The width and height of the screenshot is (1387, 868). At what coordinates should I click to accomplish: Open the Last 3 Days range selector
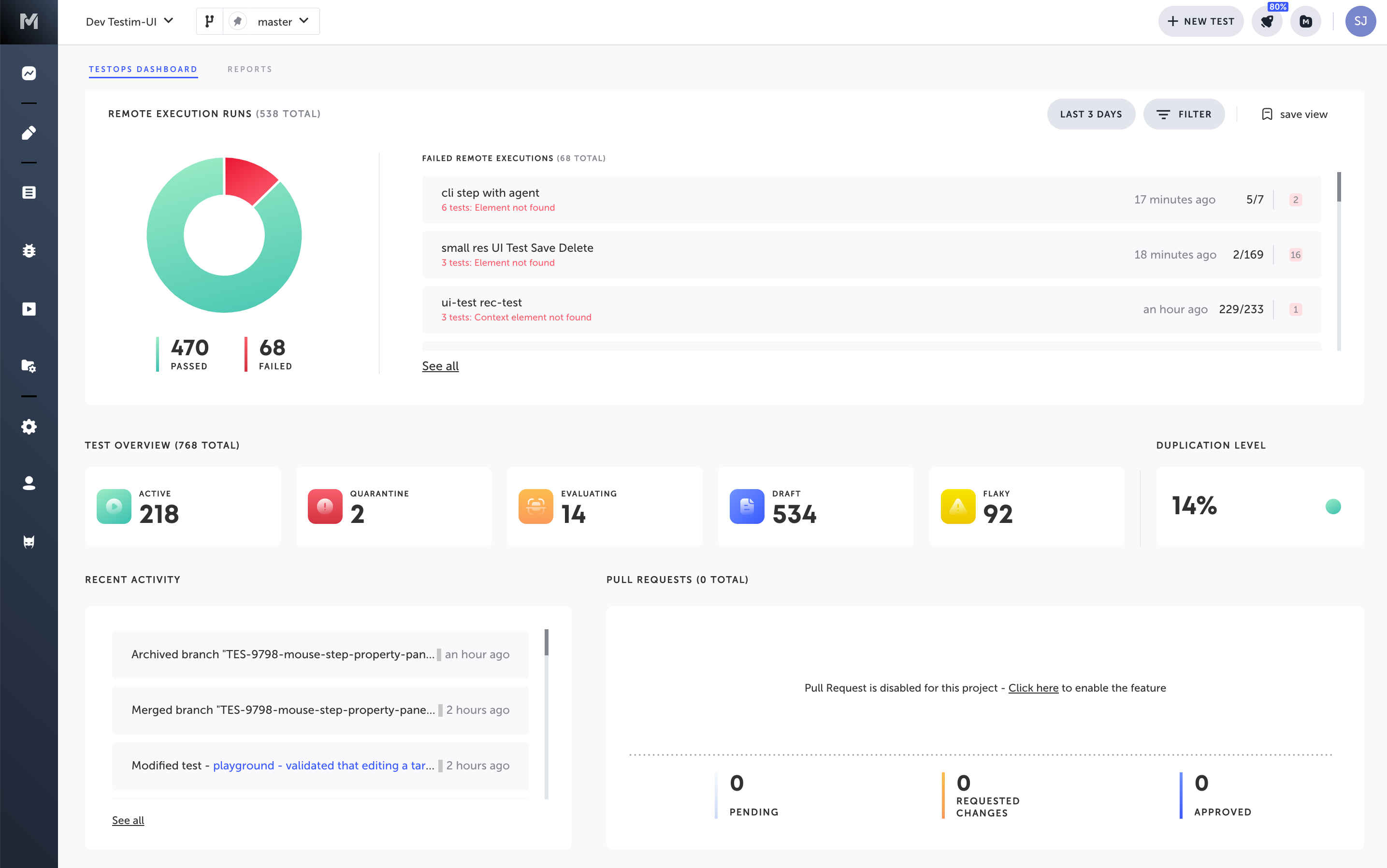(1090, 114)
